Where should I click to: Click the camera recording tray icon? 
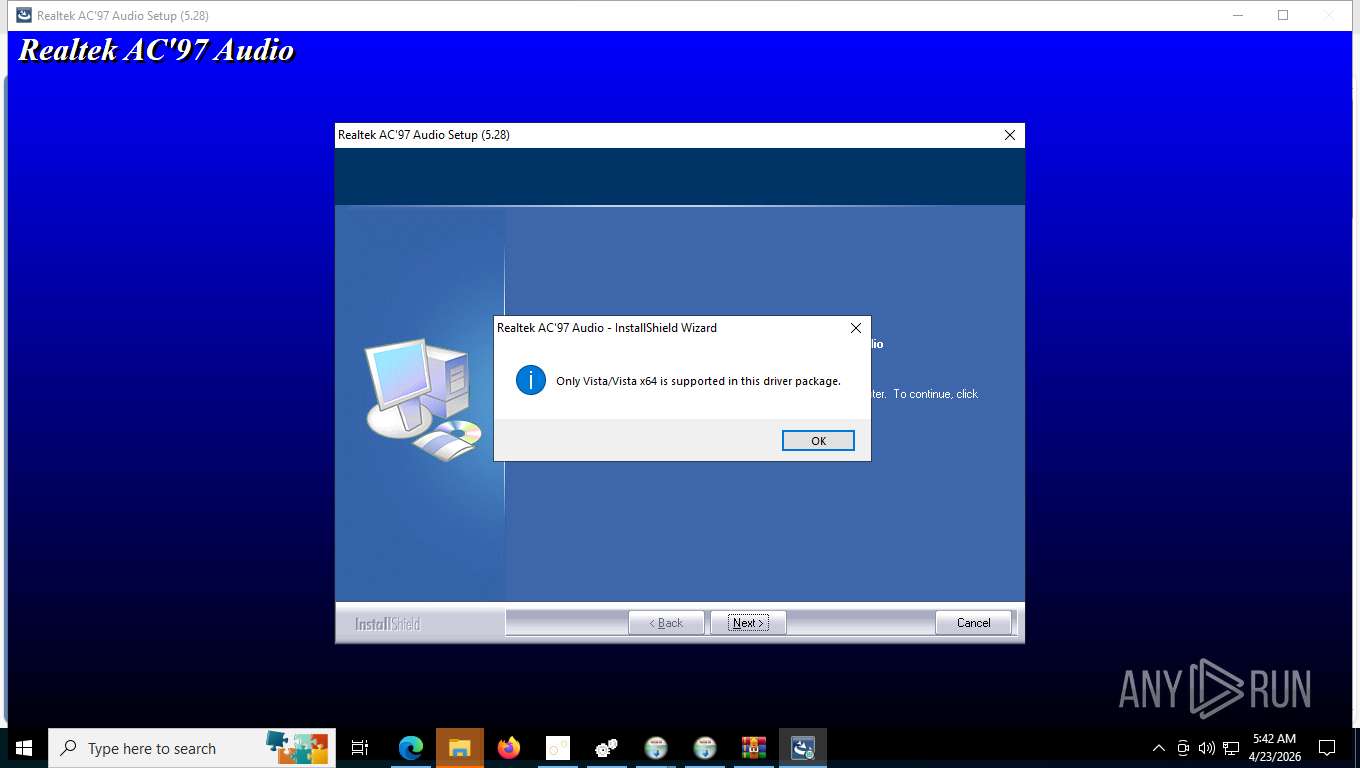click(1183, 748)
